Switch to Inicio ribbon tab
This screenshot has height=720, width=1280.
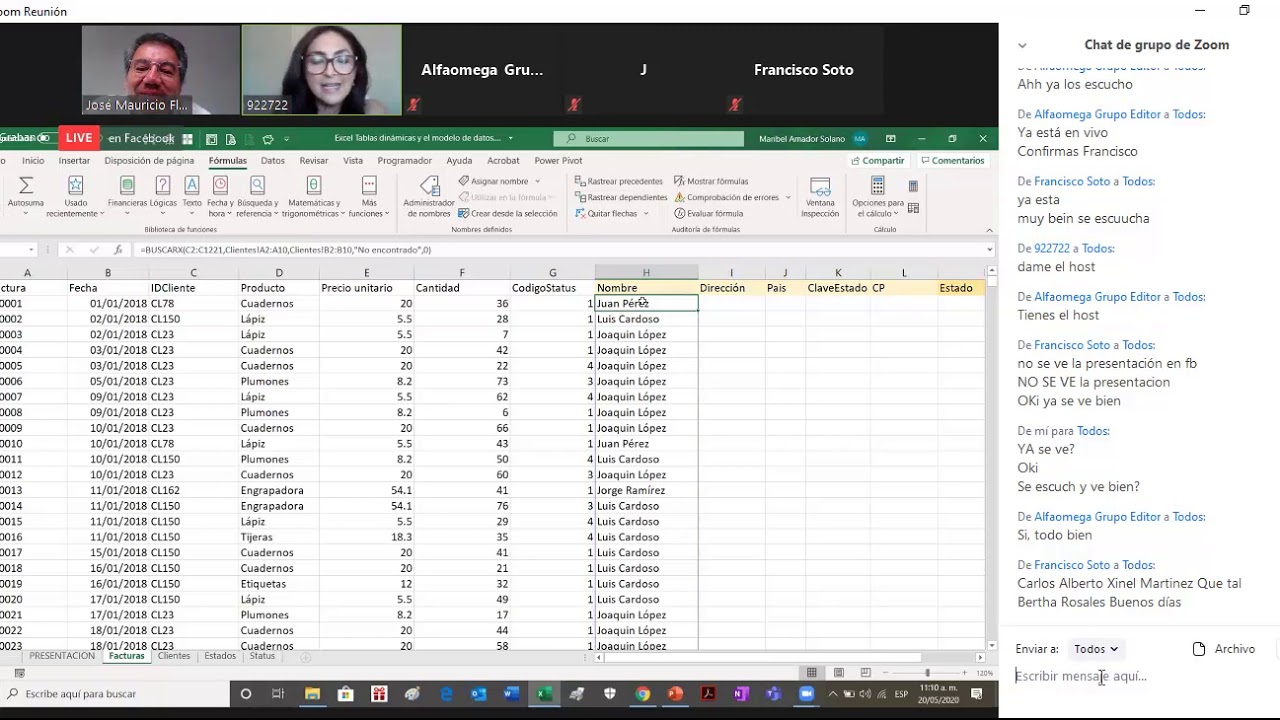33,160
